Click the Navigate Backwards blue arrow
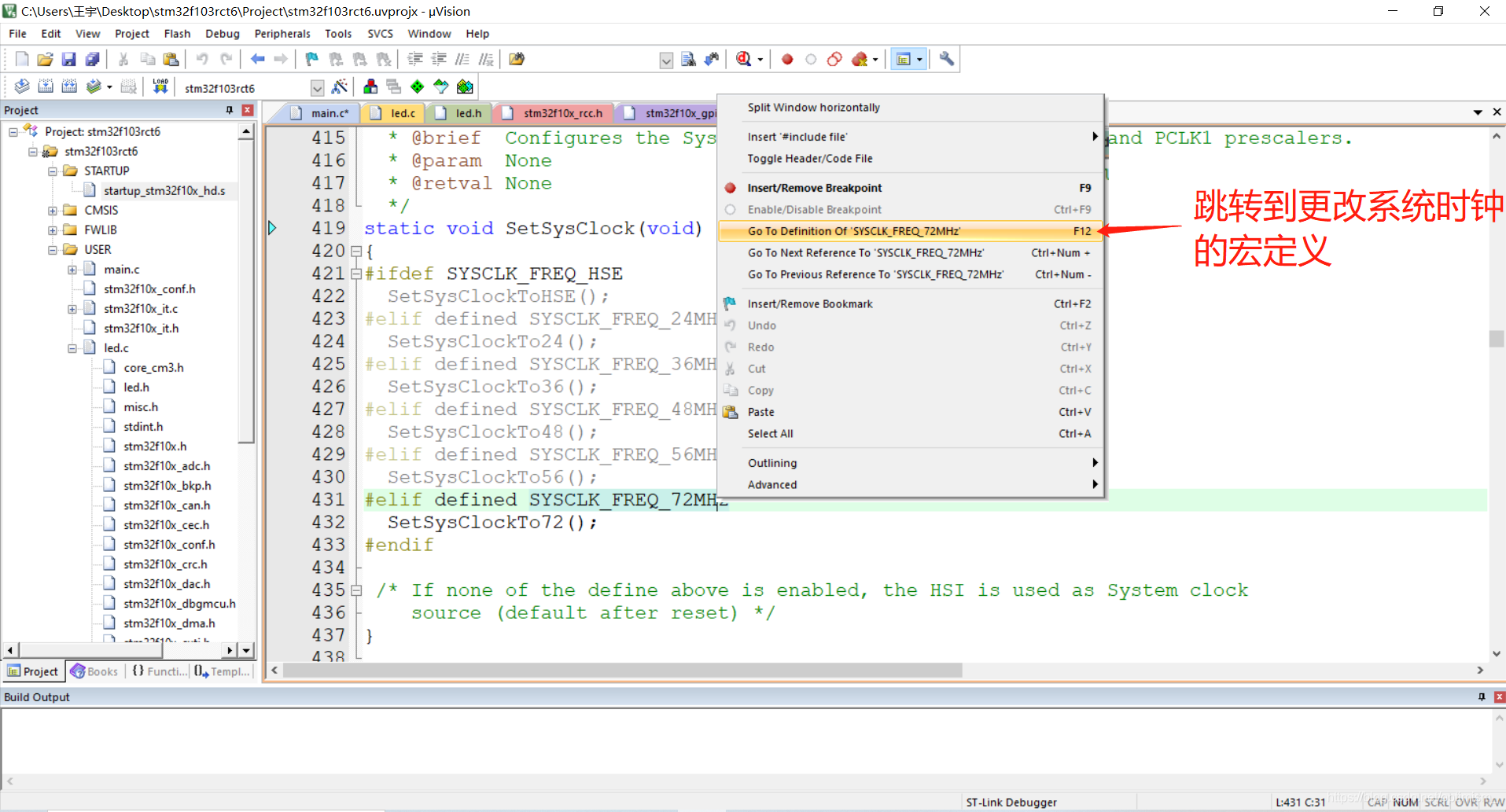Viewport: 1506px width, 812px height. [x=257, y=59]
